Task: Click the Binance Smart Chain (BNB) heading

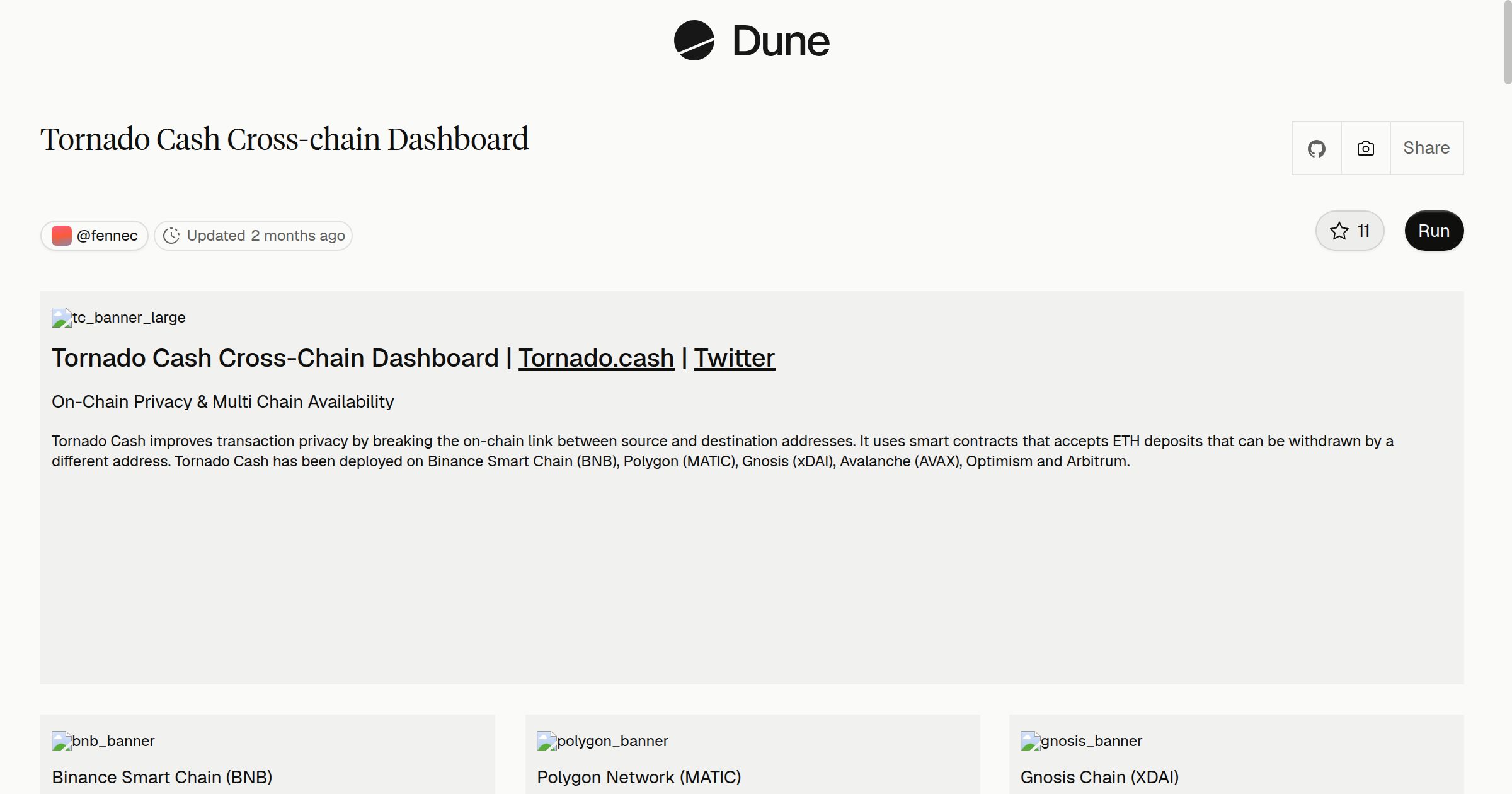Action: pos(162,778)
